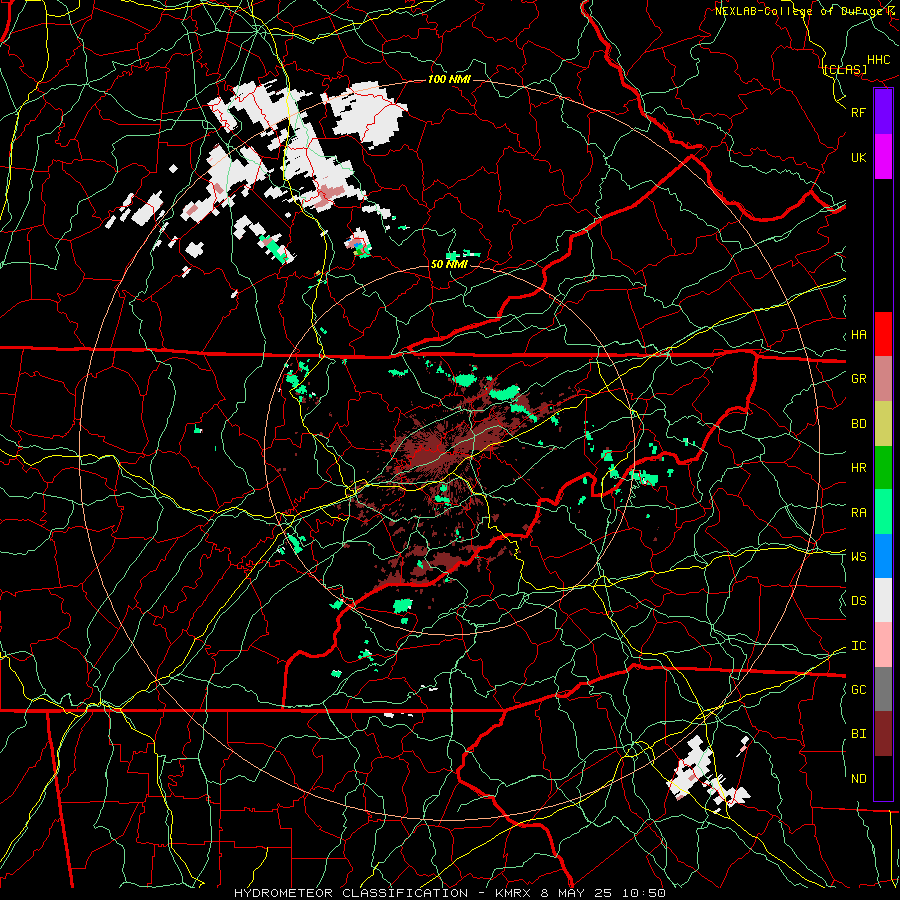
Task: Select the light pink IC legend swatch
Action: pos(883,645)
